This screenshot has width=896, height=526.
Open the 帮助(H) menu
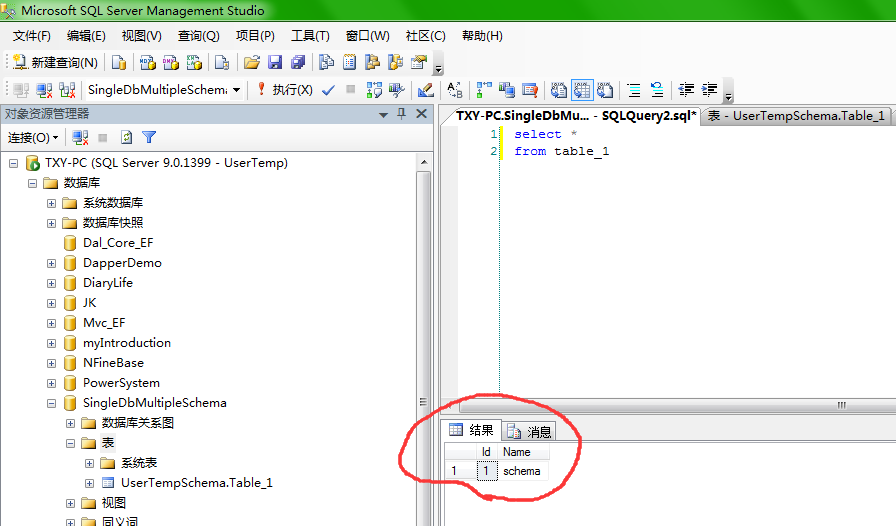482,36
